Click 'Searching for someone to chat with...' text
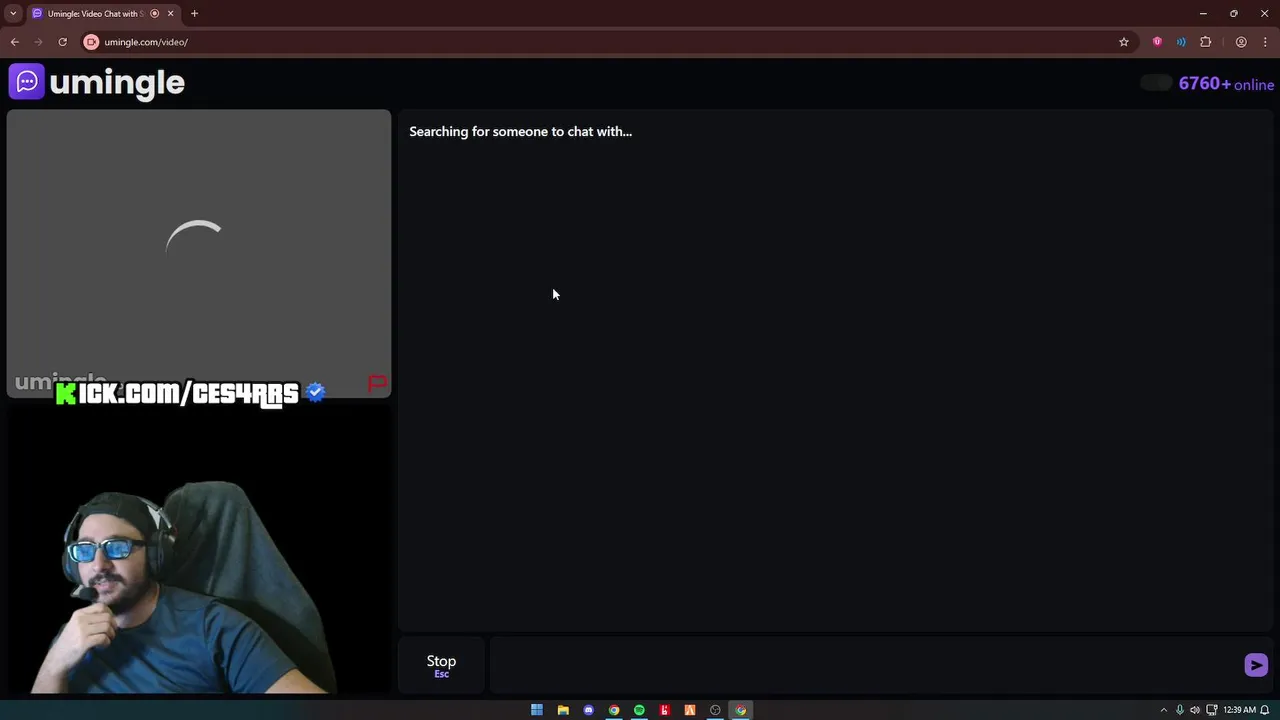 [520, 131]
